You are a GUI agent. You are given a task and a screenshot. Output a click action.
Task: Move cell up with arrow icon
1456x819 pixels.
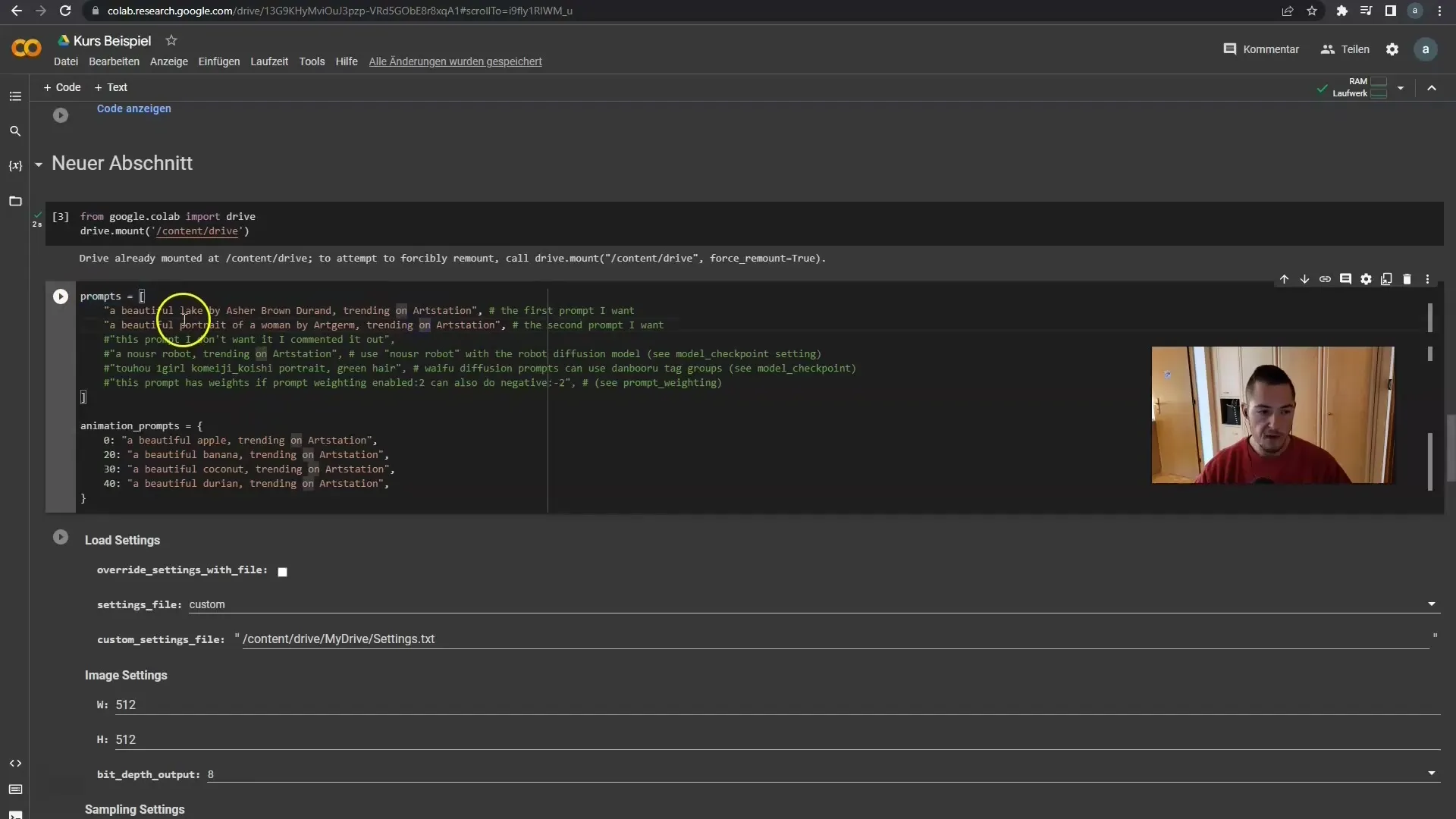1284,279
